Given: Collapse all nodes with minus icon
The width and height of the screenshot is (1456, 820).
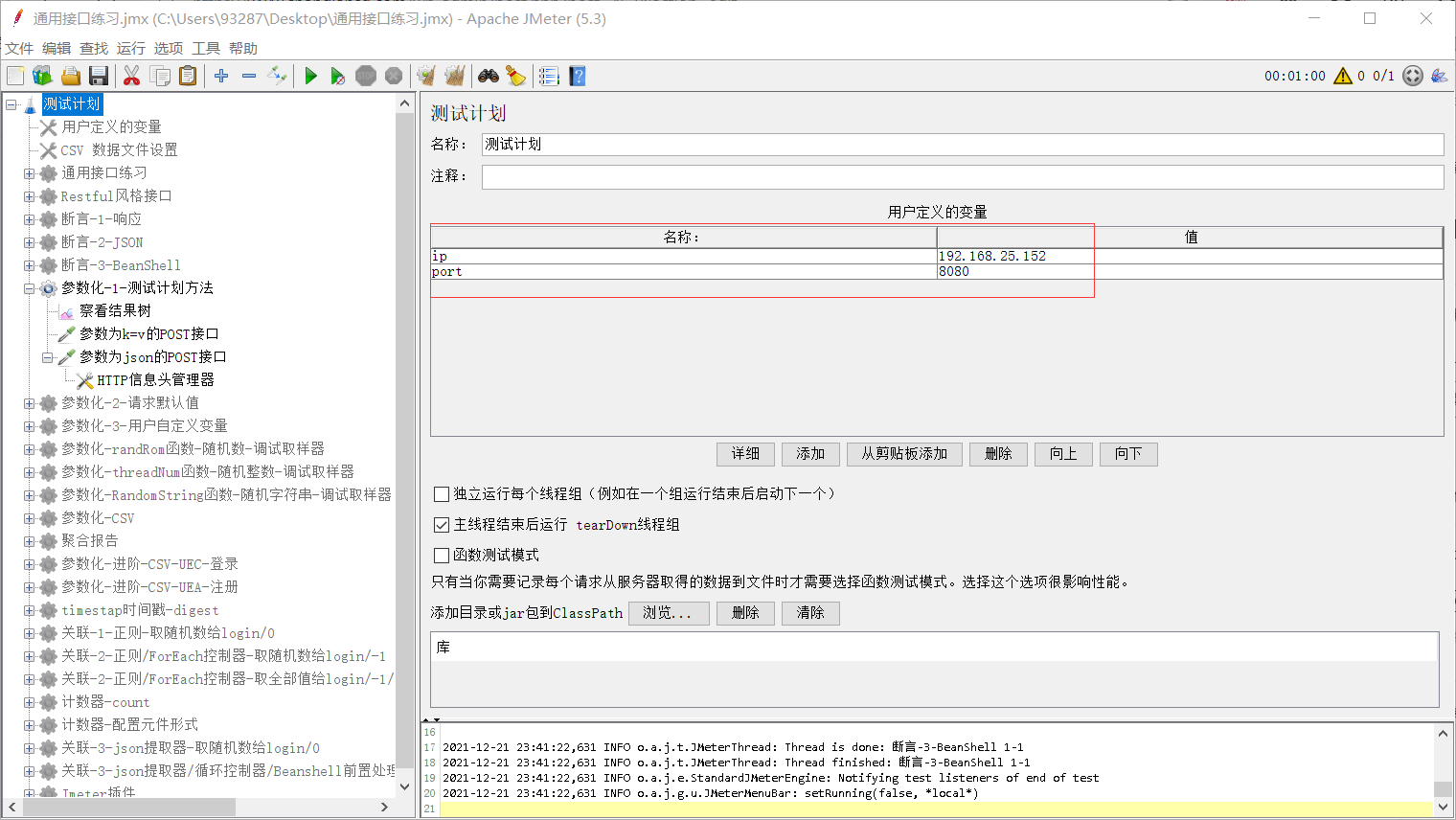Looking at the screenshot, I should (249, 76).
